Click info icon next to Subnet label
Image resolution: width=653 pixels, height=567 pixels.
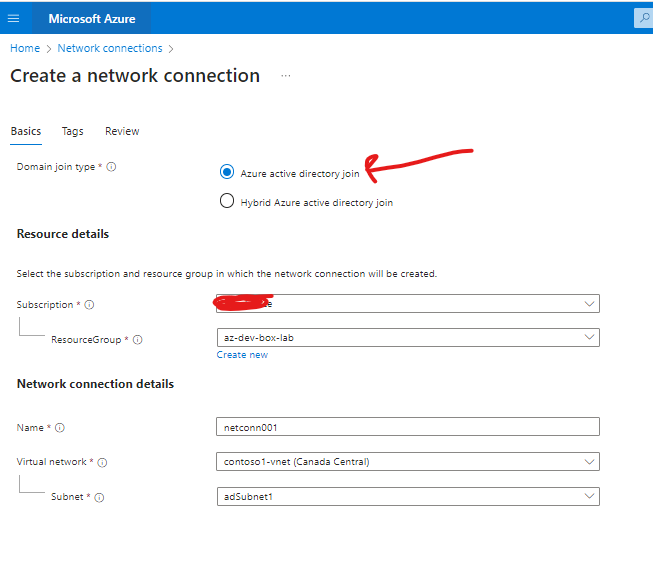99,496
